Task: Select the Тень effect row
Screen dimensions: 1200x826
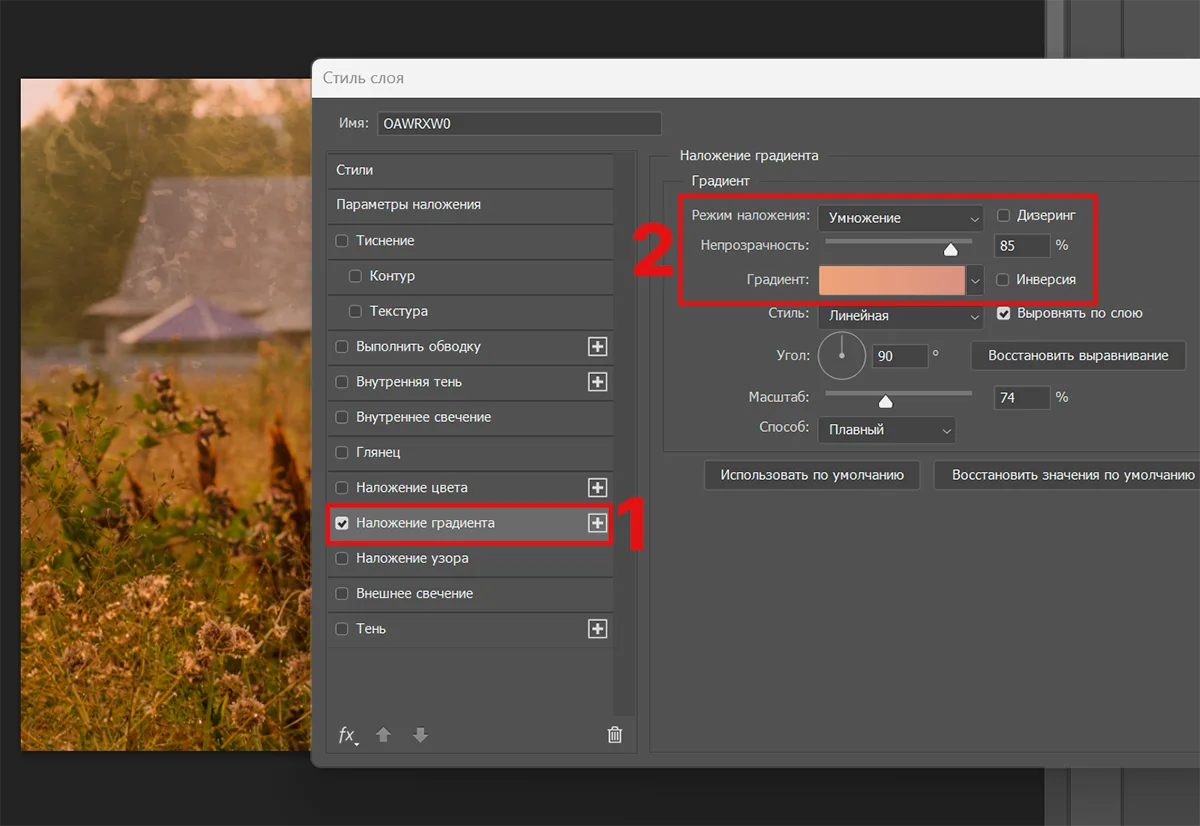Action: coord(470,629)
